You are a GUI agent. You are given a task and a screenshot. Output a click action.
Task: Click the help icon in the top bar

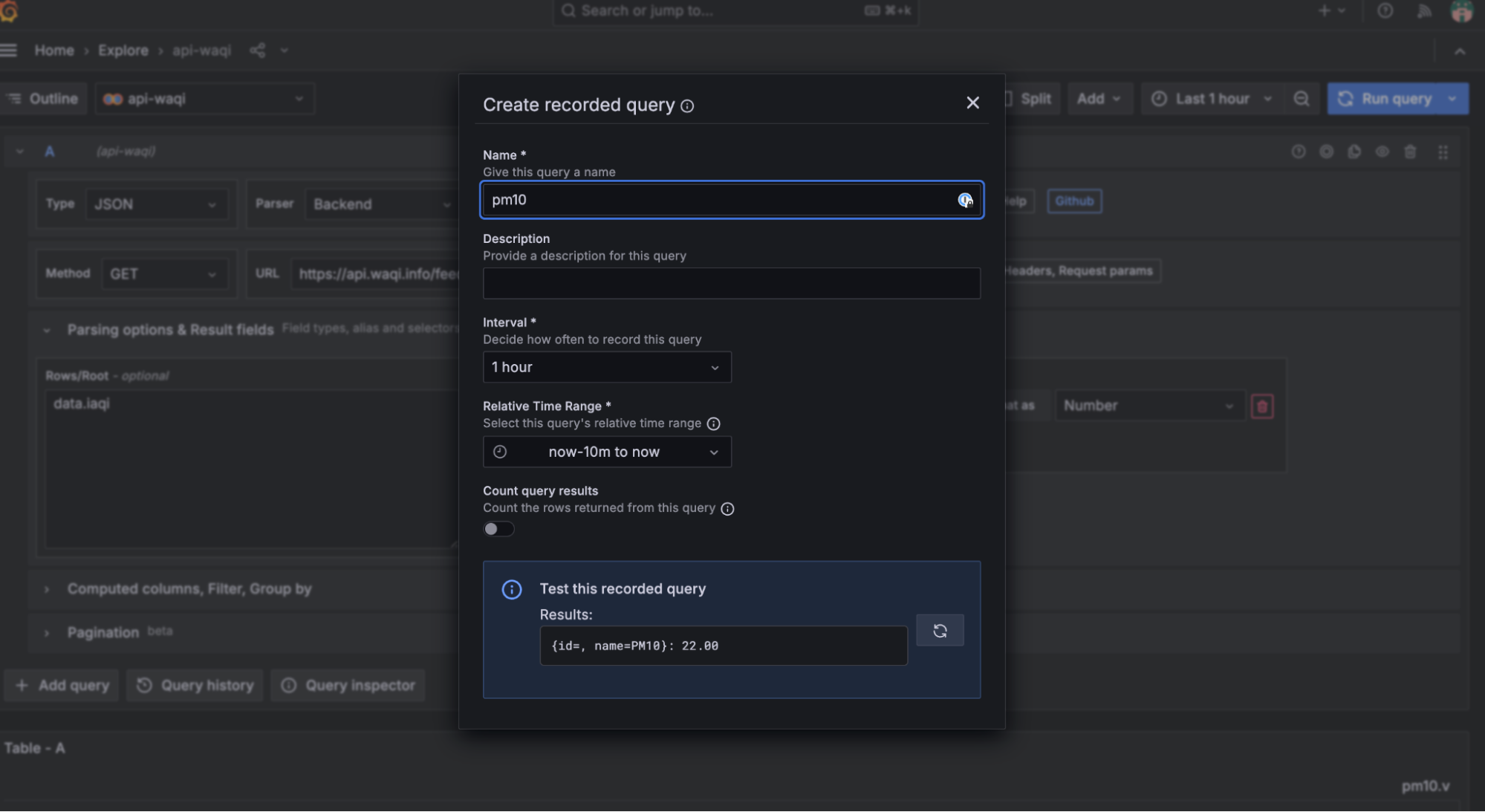[1384, 10]
